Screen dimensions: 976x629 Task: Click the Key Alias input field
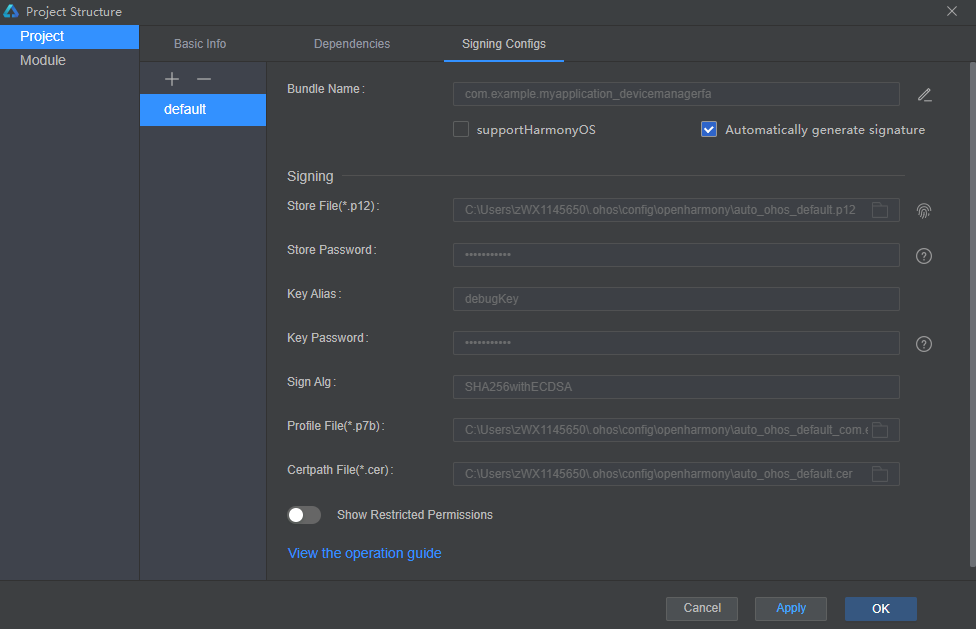676,299
